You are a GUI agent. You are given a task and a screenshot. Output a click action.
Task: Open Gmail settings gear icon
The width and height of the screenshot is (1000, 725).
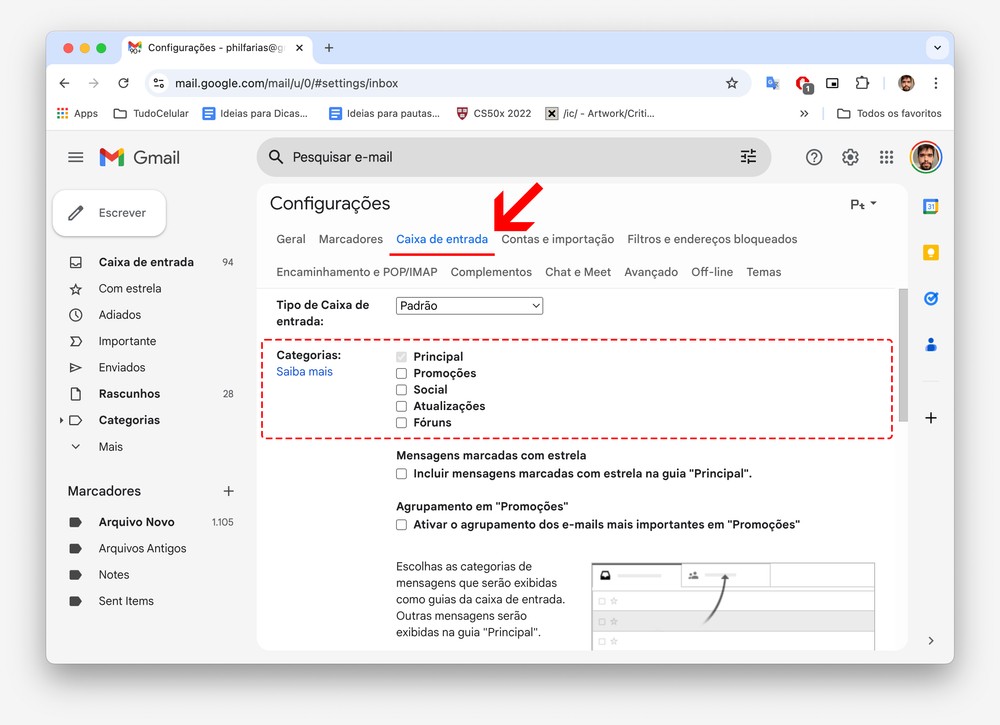pos(850,157)
